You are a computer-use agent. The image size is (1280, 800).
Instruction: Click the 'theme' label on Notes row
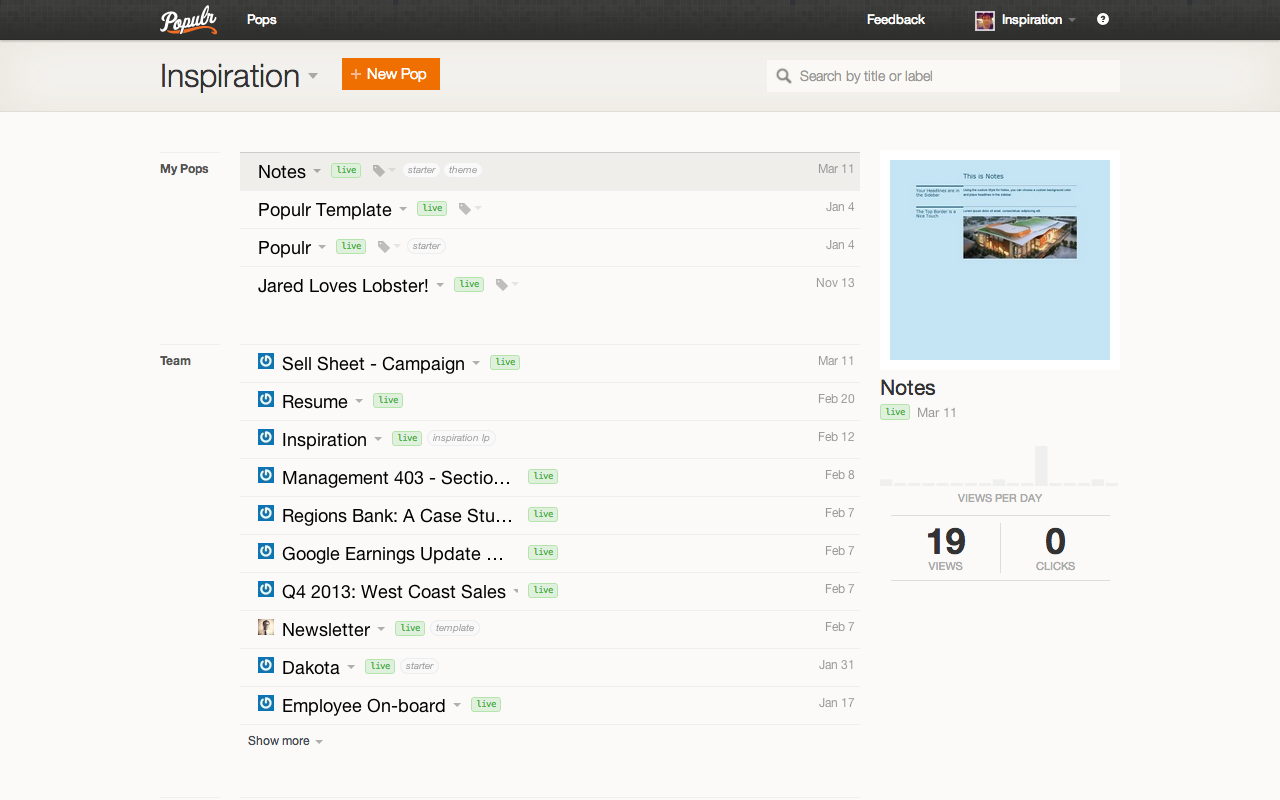(x=463, y=170)
